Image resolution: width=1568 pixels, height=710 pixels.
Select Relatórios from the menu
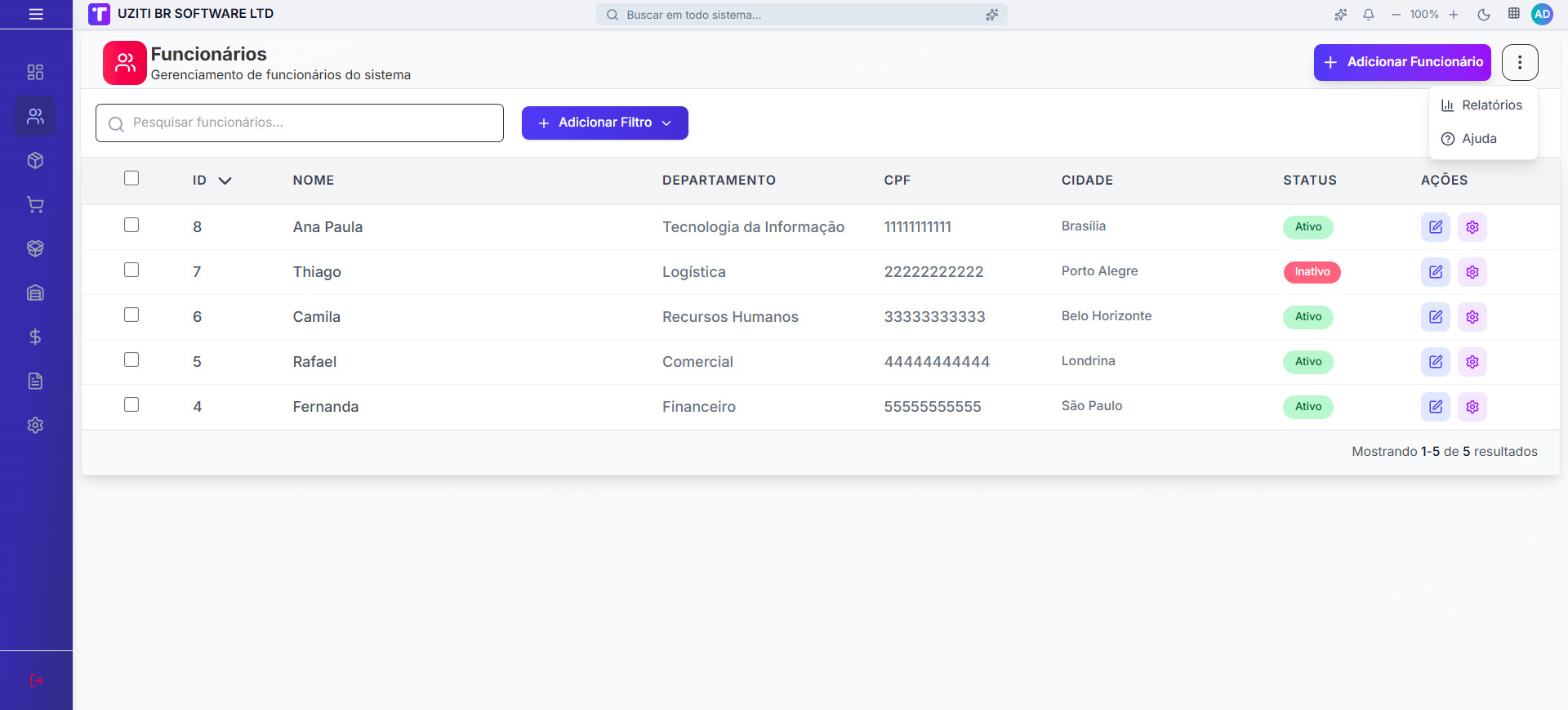1482,105
